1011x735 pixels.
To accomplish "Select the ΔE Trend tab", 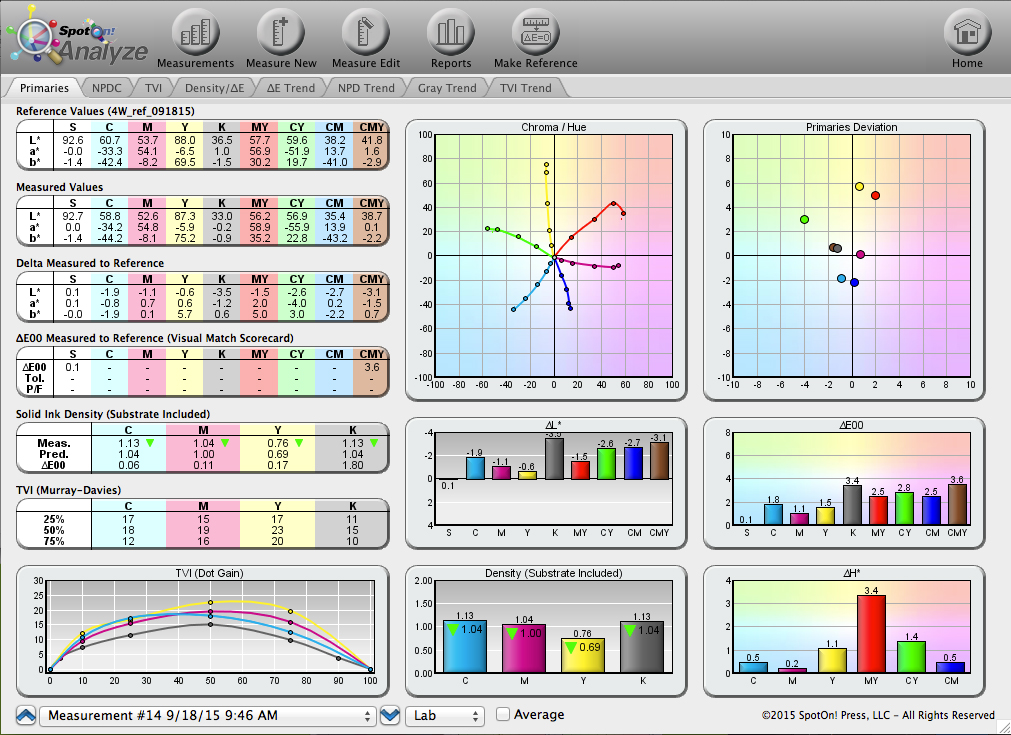I will tap(291, 88).
